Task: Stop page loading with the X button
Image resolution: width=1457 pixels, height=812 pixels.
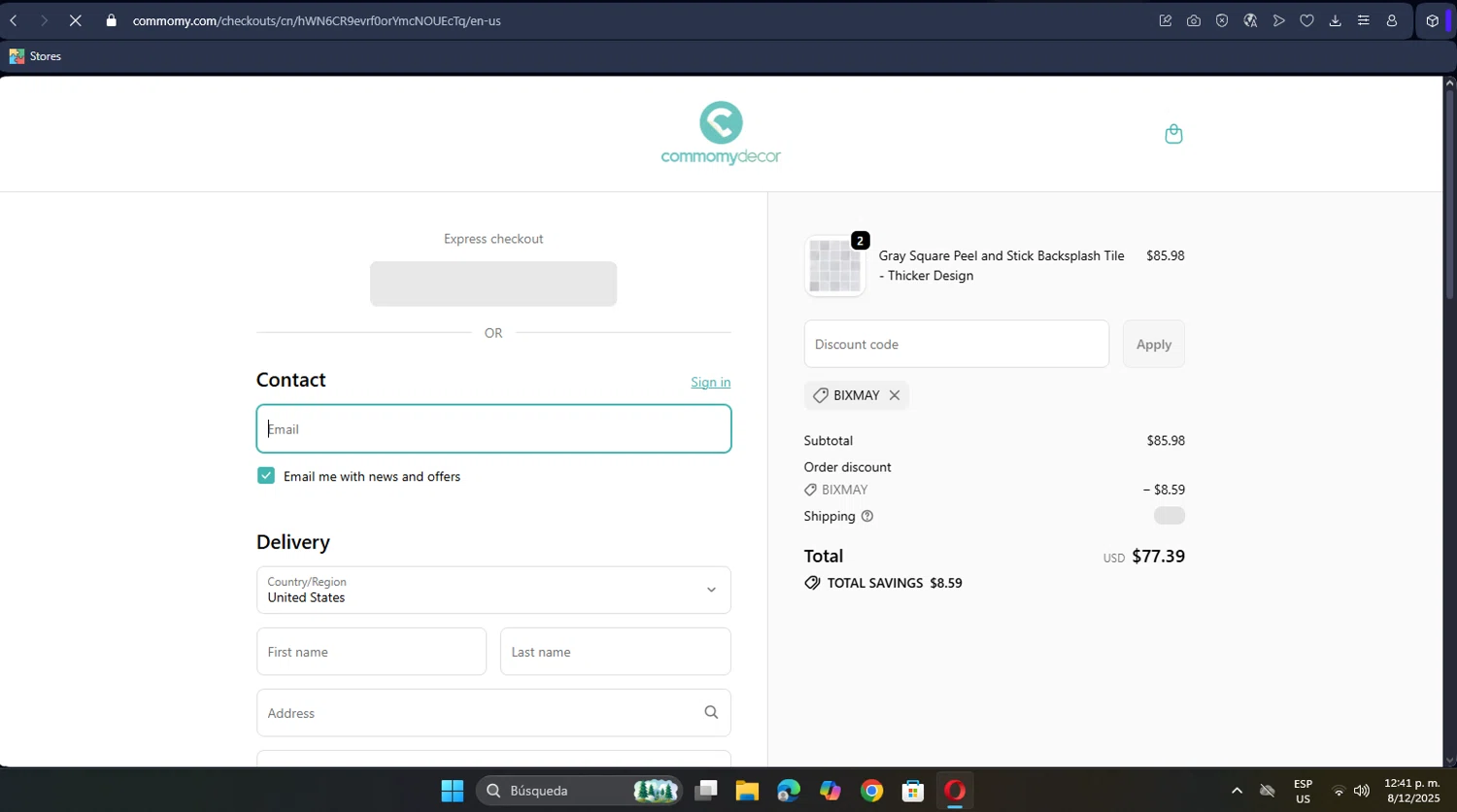Action: coord(75,20)
